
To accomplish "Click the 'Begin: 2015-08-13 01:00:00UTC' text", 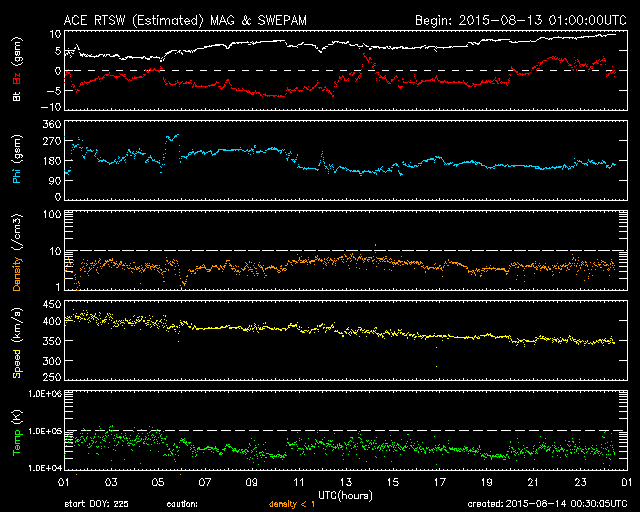I will [x=521, y=20].
